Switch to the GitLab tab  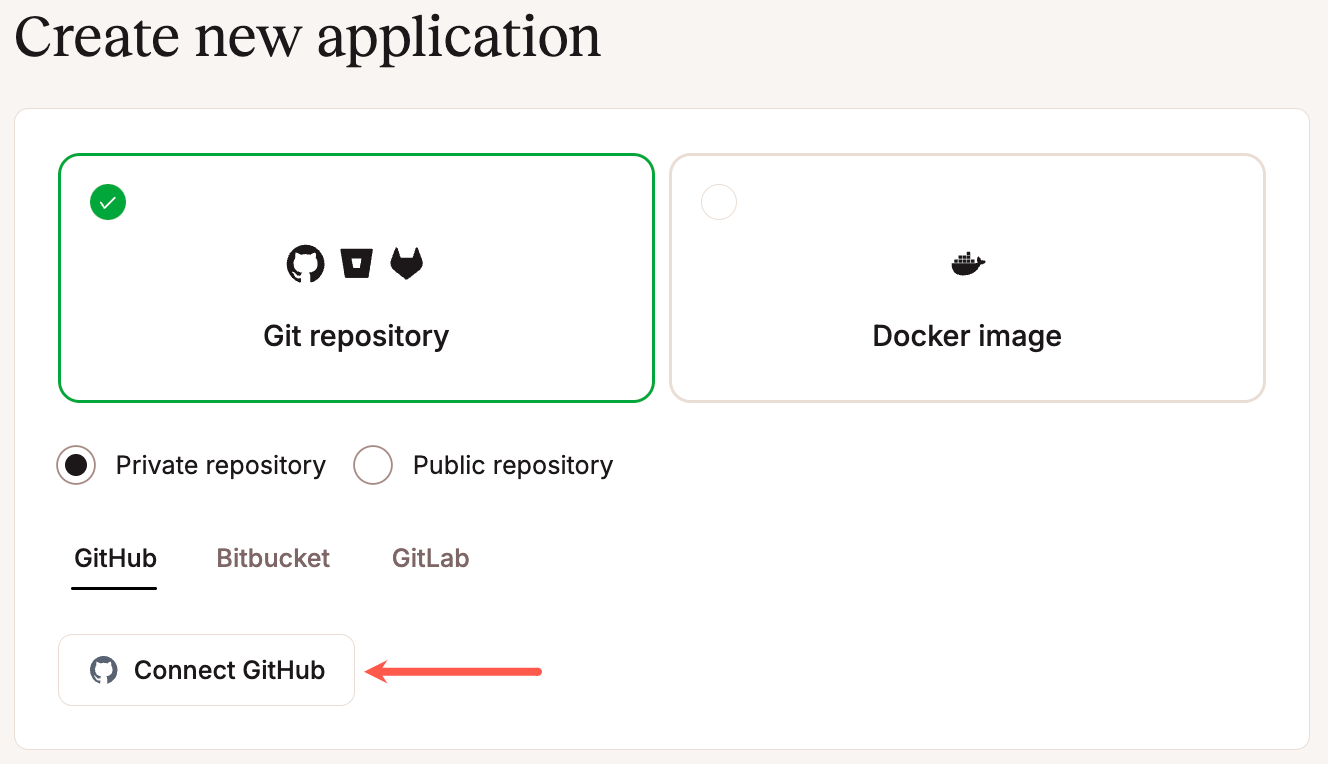(x=430, y=558)
